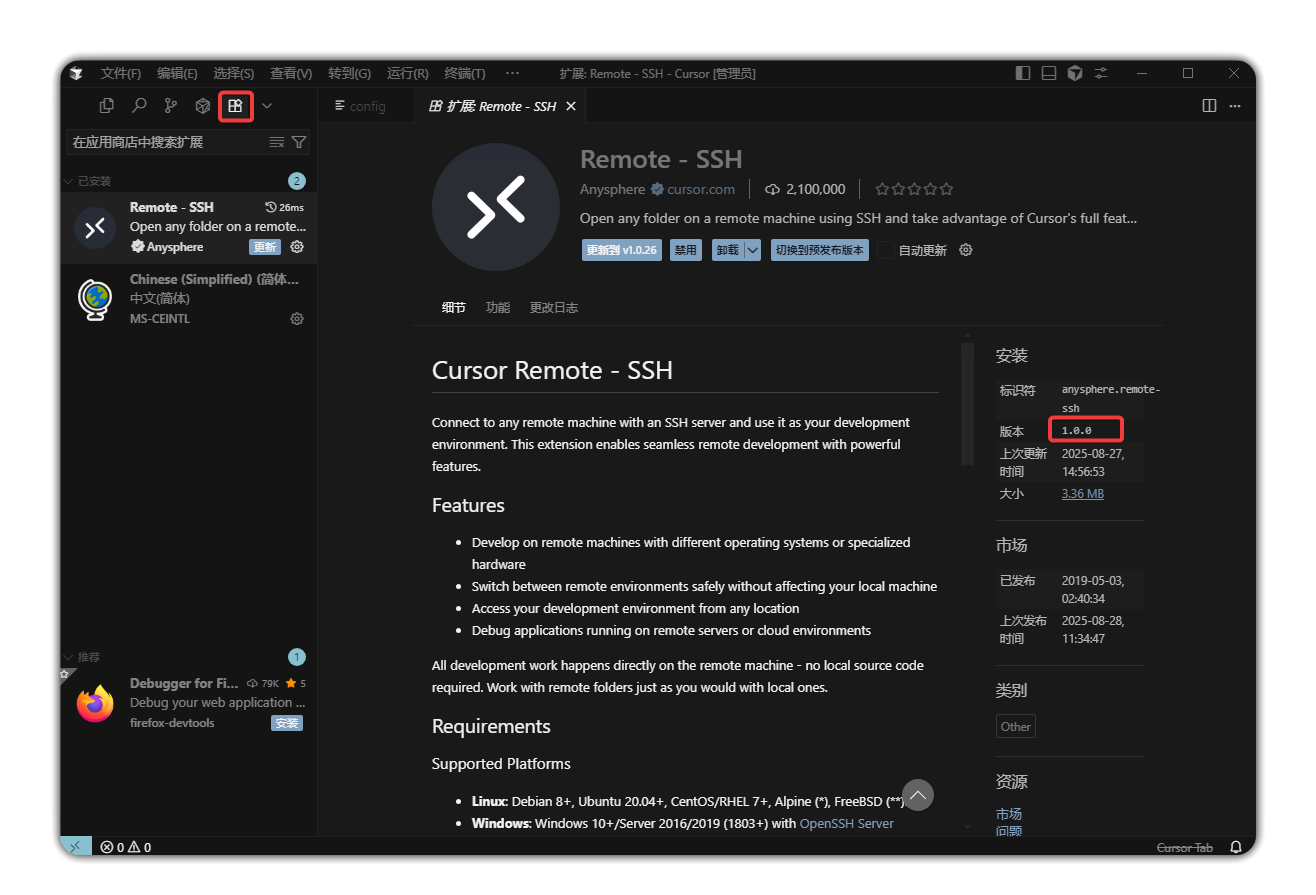1316x895 pixels.
Task: Enable the 自动更新 auto update checkbox
Action: [x=886, y=250]
